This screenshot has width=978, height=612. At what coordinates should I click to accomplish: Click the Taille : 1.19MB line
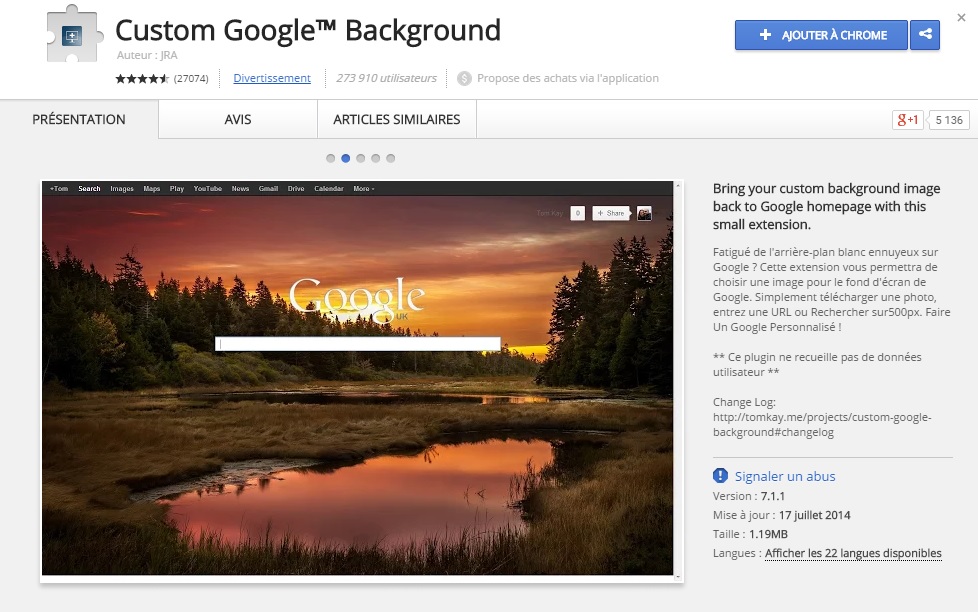point(750,534)
